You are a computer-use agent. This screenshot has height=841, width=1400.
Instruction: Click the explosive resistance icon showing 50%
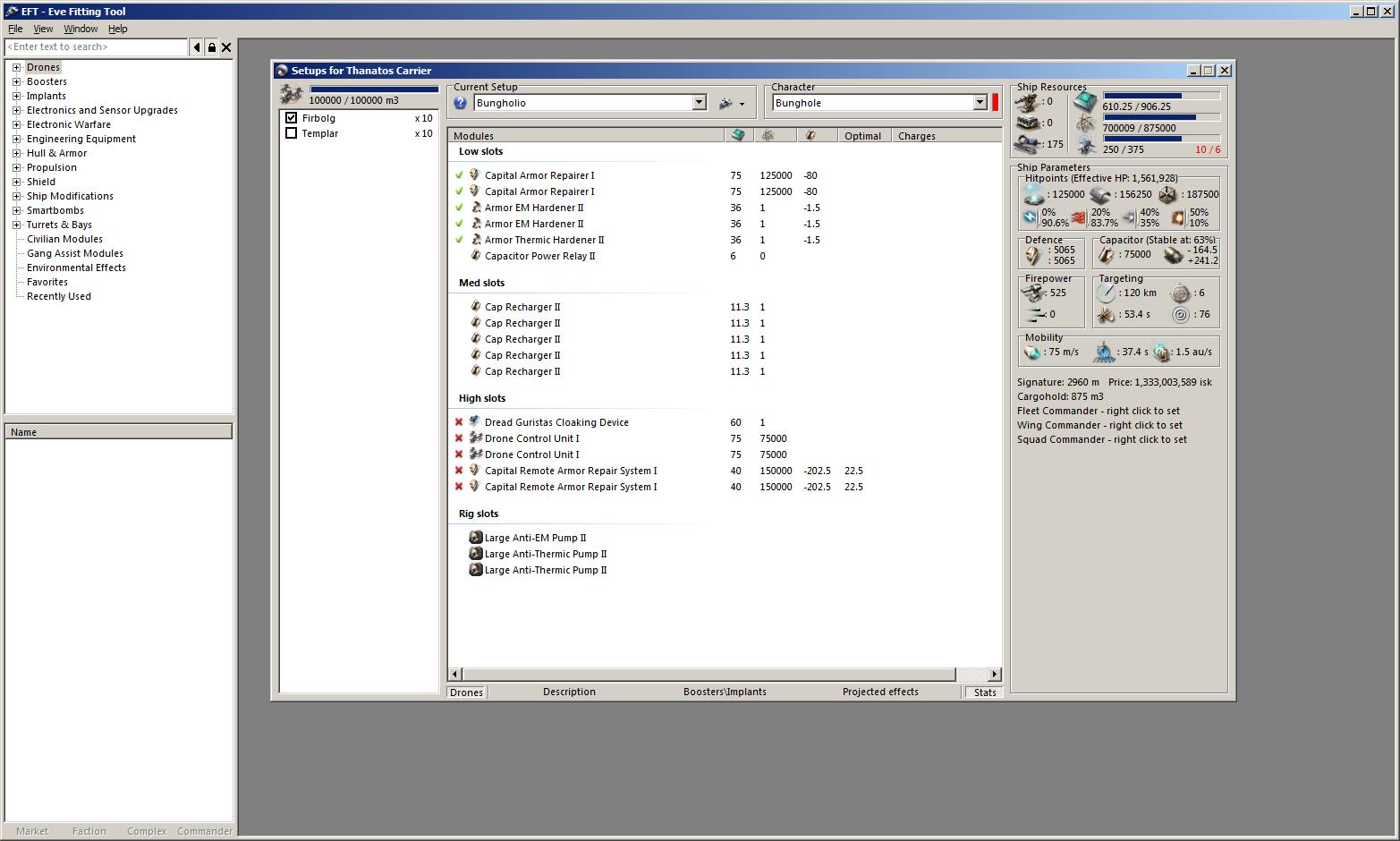(1178, 217)
